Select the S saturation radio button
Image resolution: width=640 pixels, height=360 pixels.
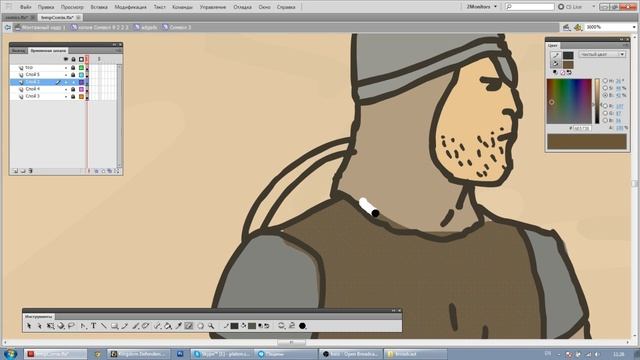pos(605,88)
